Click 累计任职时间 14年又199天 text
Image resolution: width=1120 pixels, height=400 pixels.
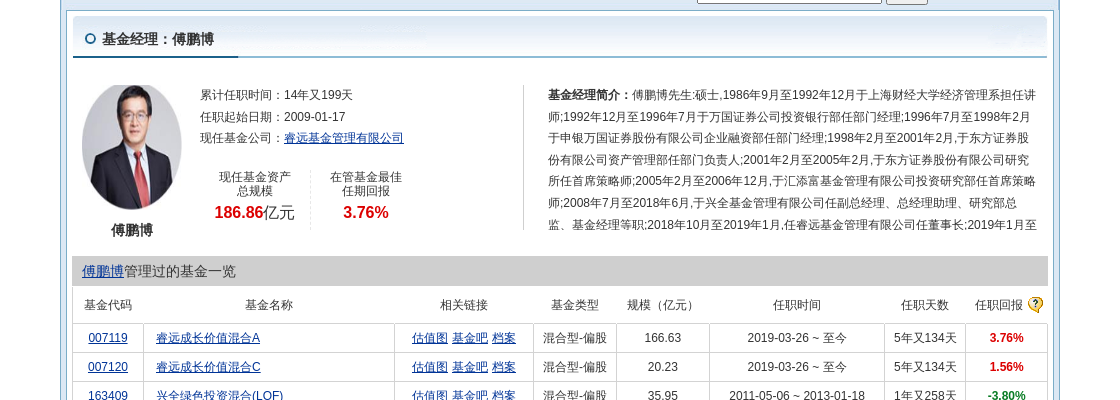point(276,95)
